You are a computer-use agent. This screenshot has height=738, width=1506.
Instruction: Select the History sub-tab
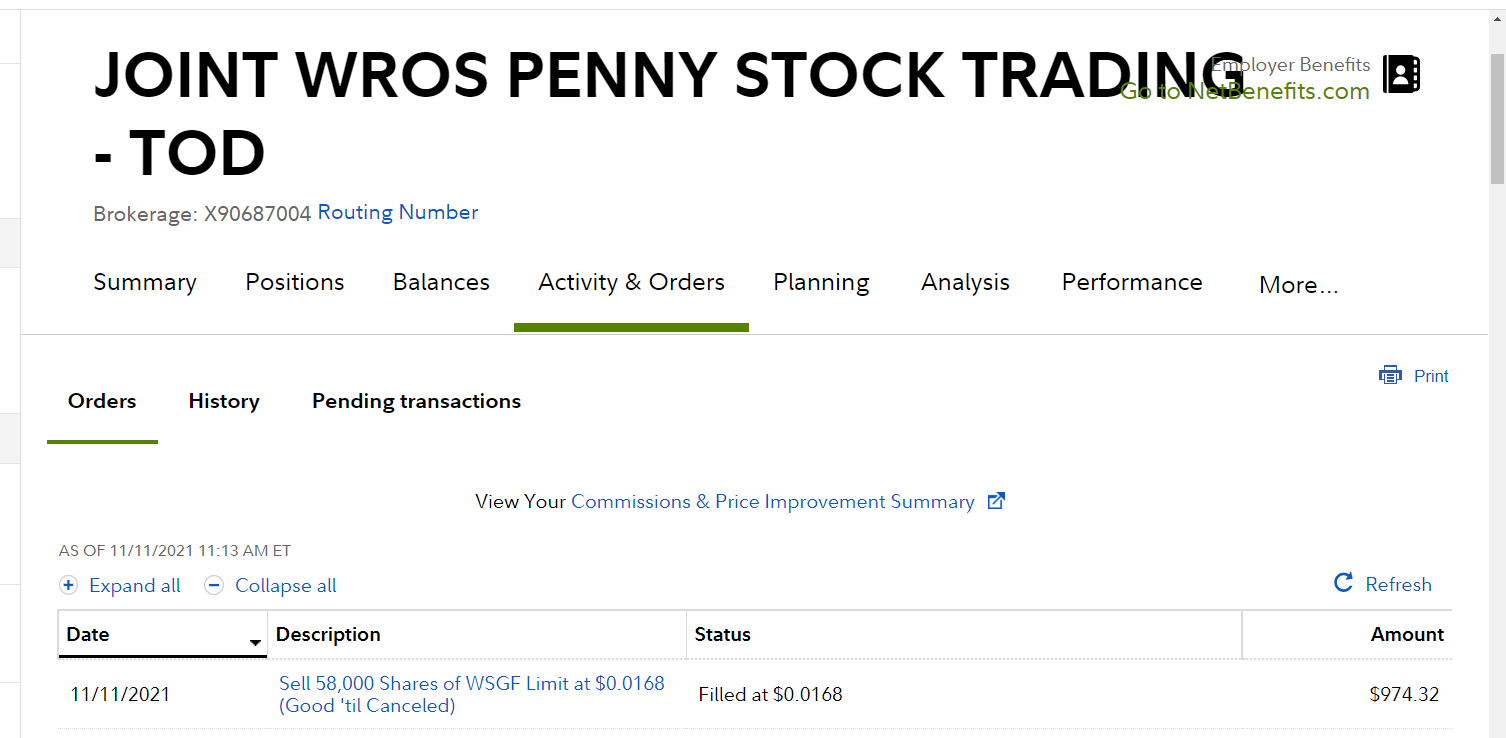click(224, 401)
